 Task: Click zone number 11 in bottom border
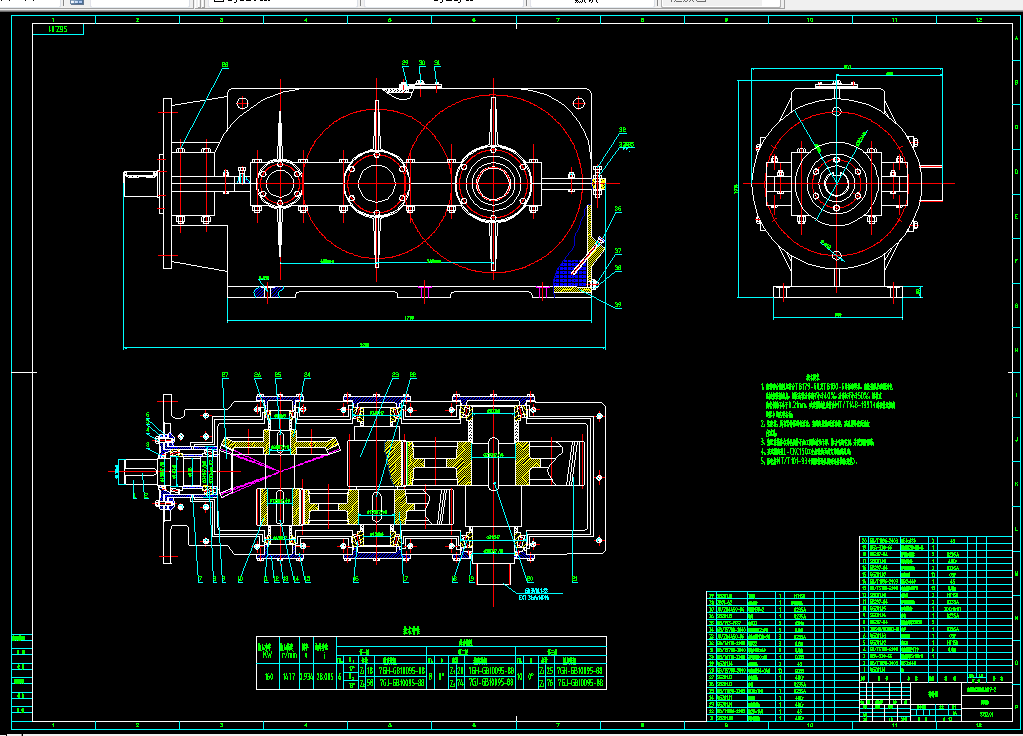pyautogui.click(x=894, y=725)
